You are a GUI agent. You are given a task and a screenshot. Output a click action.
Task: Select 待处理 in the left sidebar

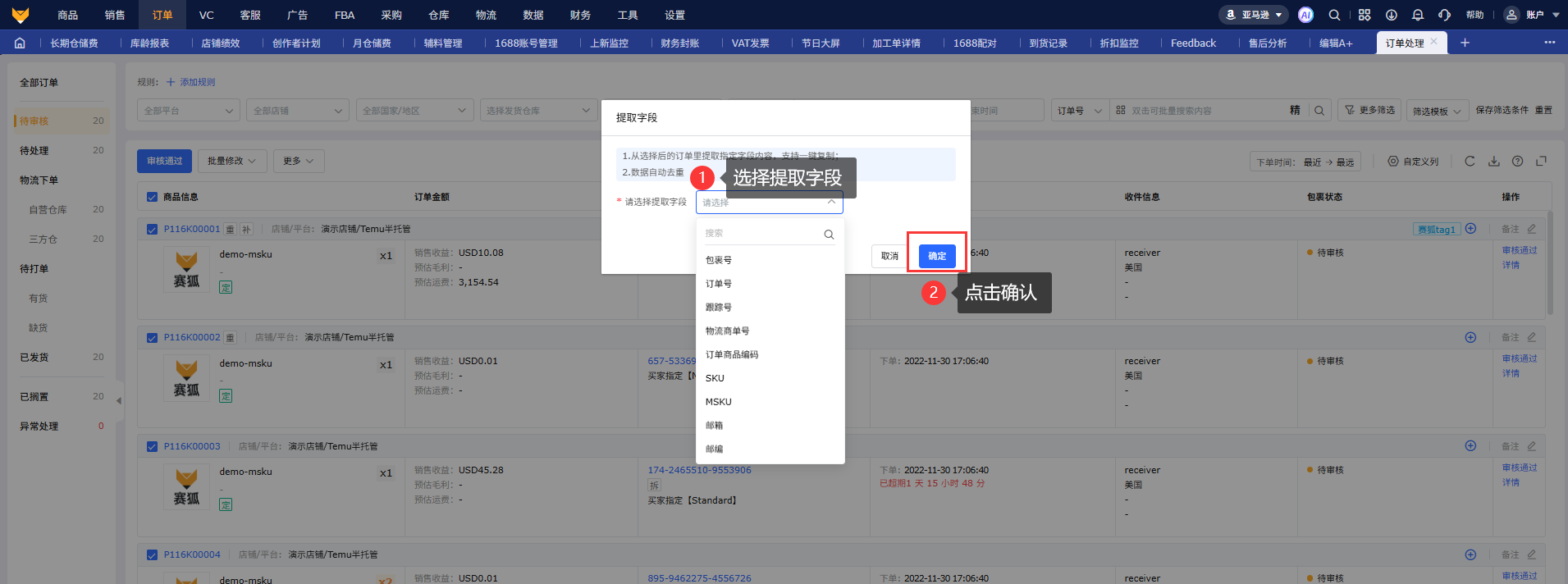[x=62, y=151]
